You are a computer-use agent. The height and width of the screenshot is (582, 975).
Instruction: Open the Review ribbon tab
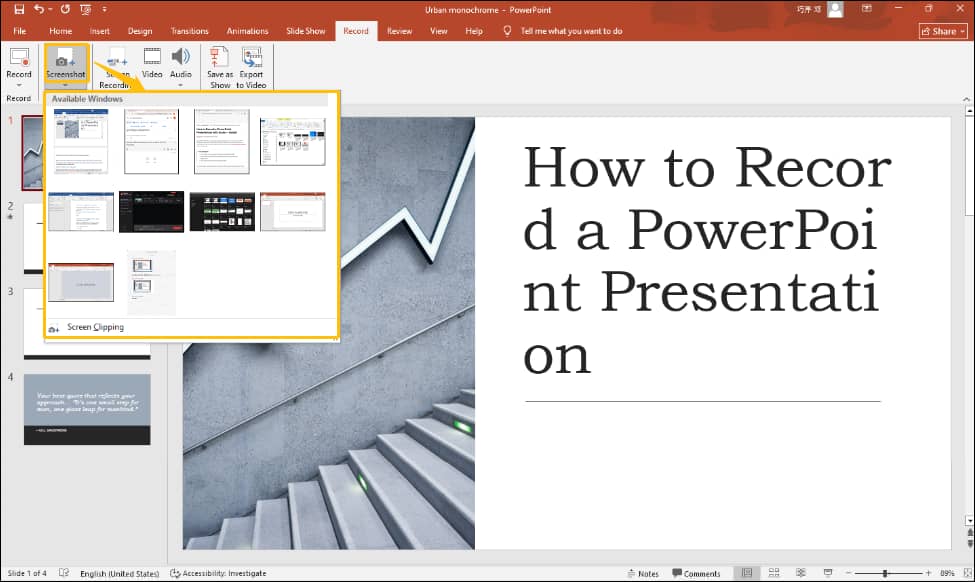(x=399, y=31)
